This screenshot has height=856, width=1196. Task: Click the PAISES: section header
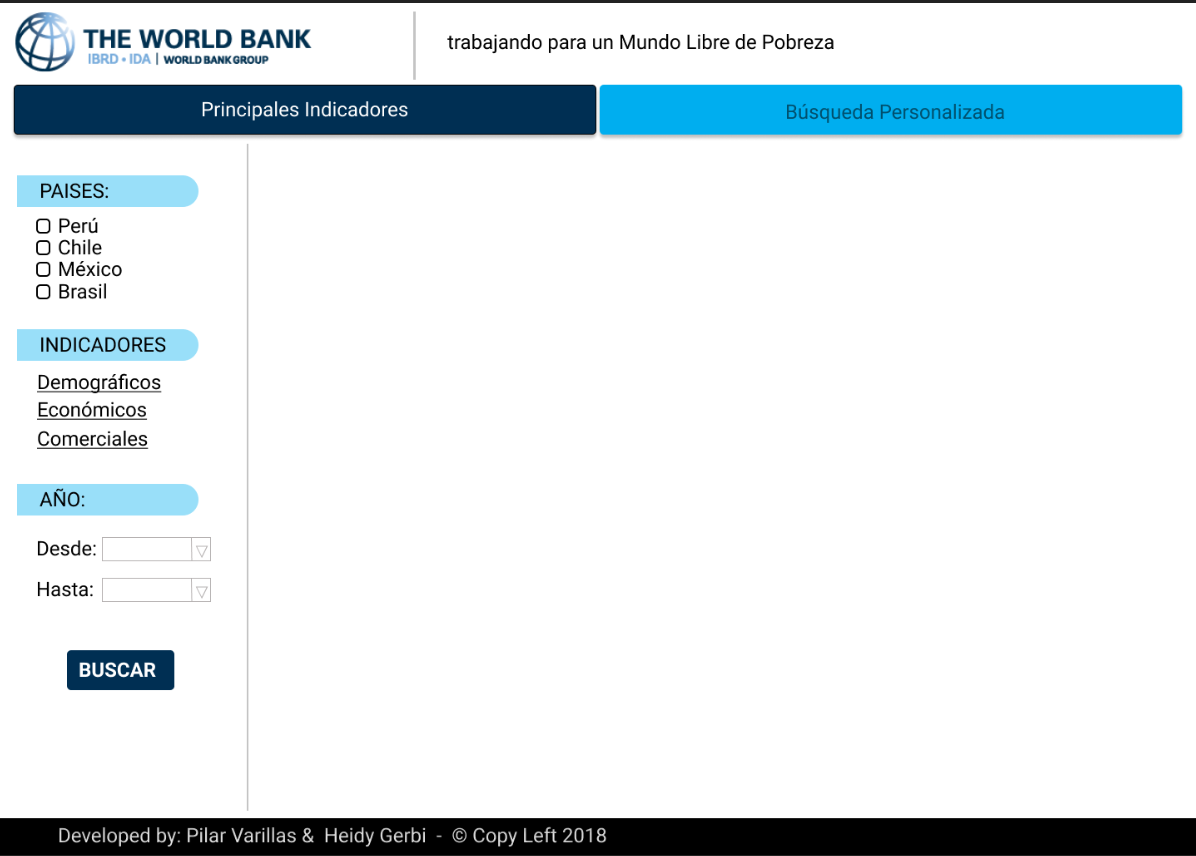click(x=108, y=191)
